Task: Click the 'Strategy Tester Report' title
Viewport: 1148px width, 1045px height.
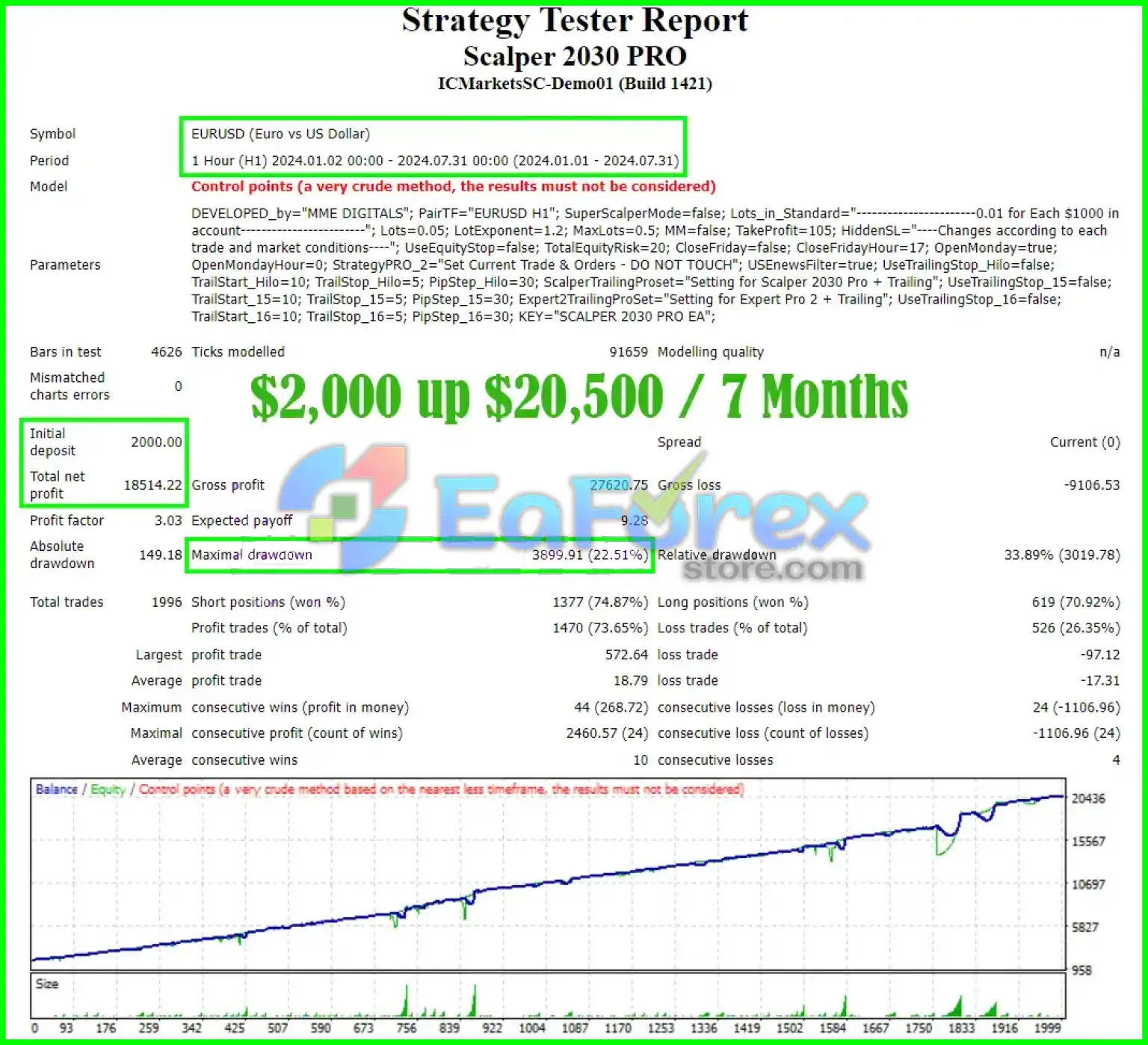Action: (575, 21)
